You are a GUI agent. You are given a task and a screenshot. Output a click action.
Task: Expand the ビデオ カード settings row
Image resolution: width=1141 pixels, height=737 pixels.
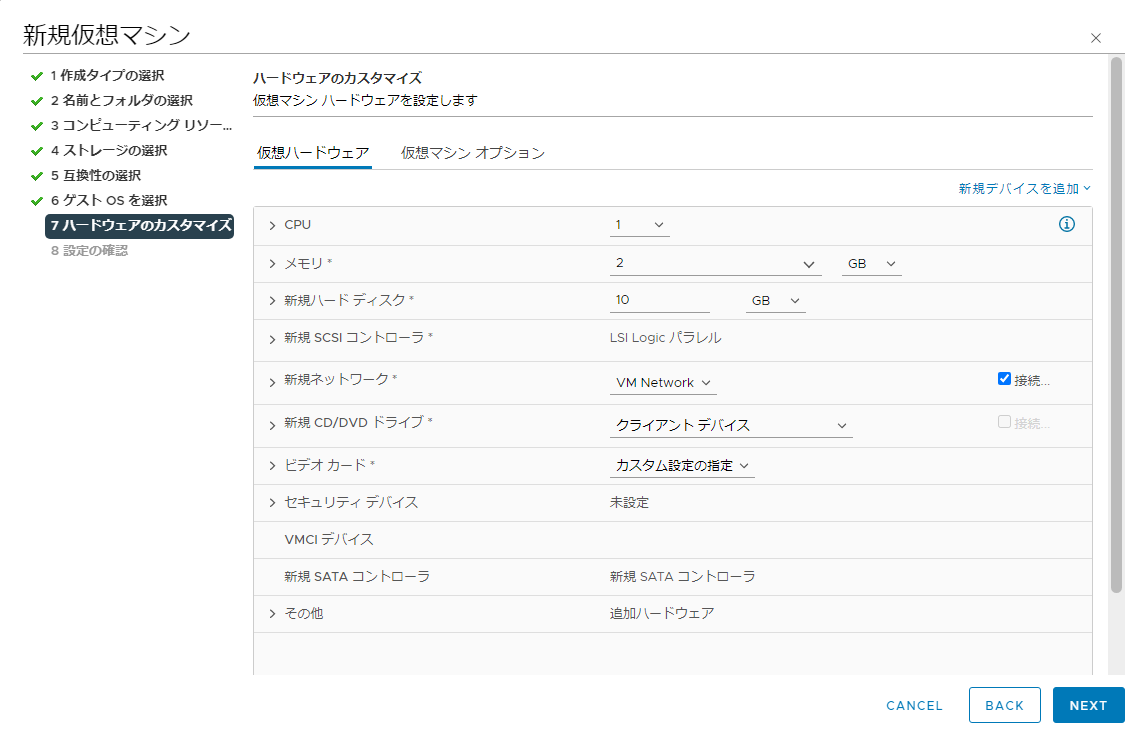point(272,466)
